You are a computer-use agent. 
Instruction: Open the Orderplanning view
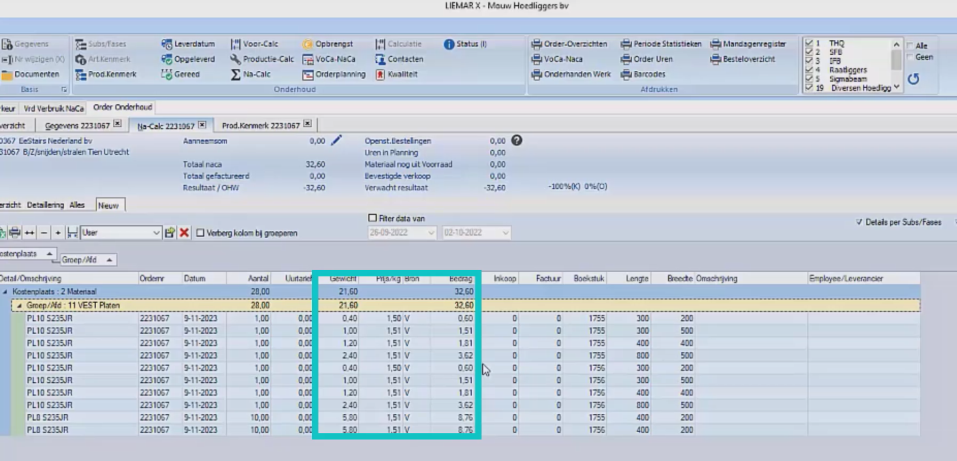click(x=333, y=74)
